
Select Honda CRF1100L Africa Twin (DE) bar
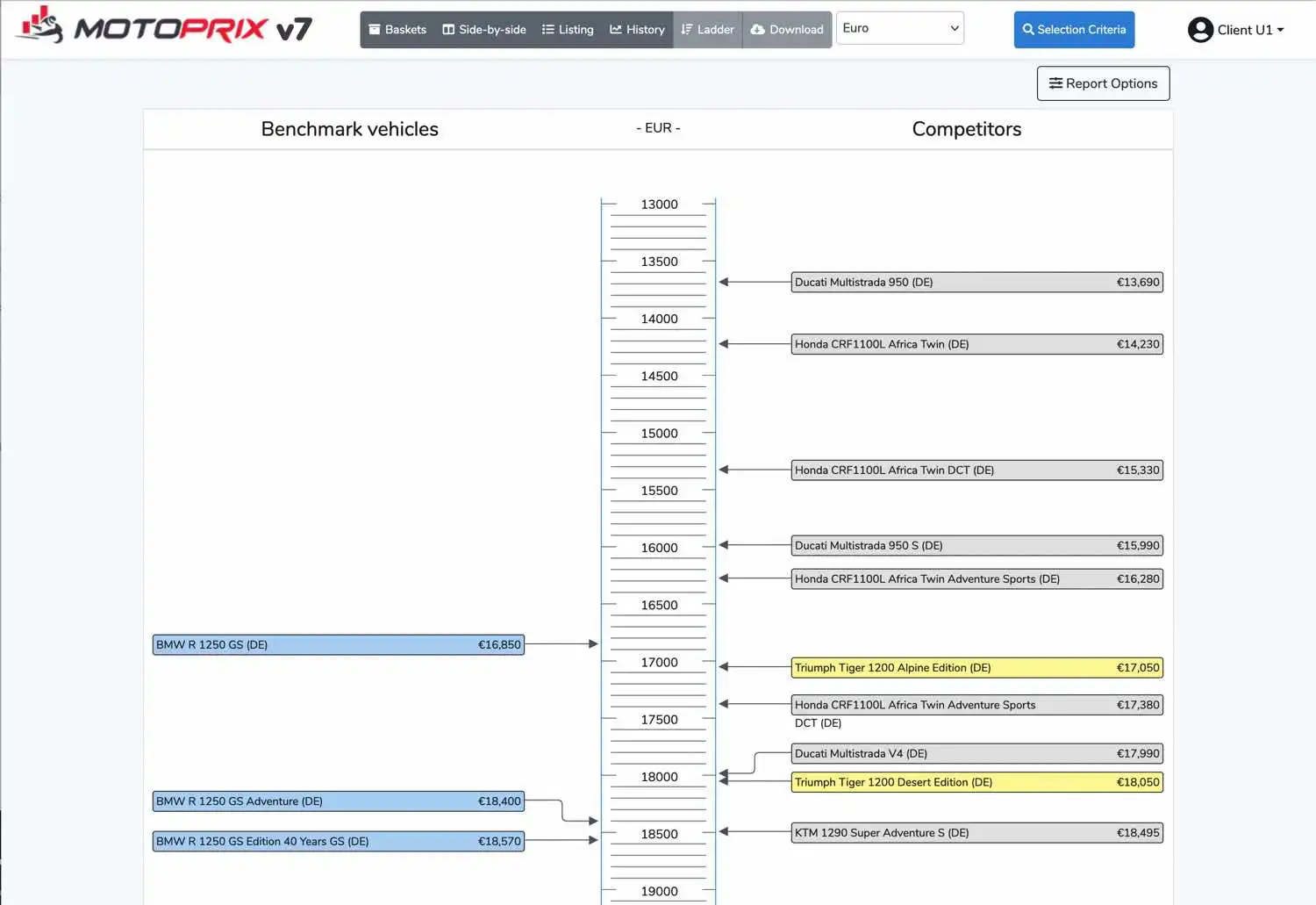(x=977, y=344)
